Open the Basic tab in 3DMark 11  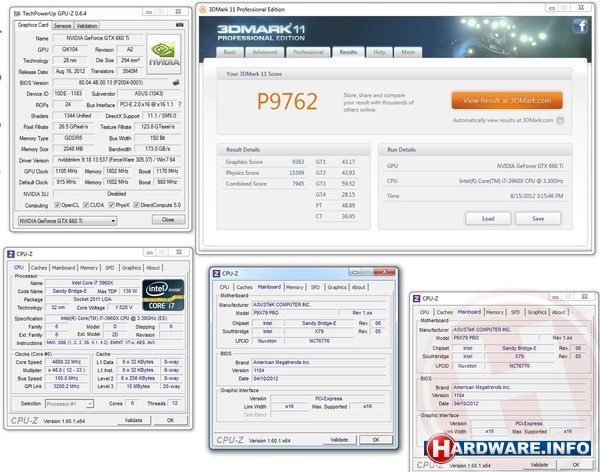(x=230, y=52)
